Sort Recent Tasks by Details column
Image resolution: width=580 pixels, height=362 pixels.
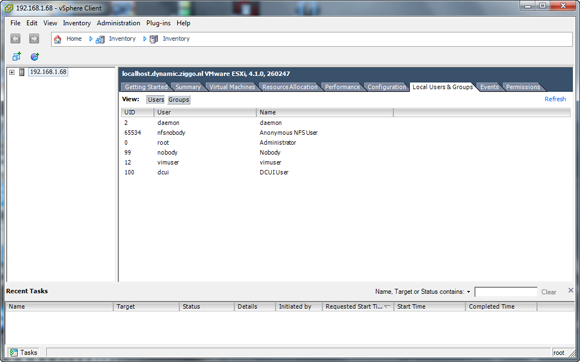255,307
